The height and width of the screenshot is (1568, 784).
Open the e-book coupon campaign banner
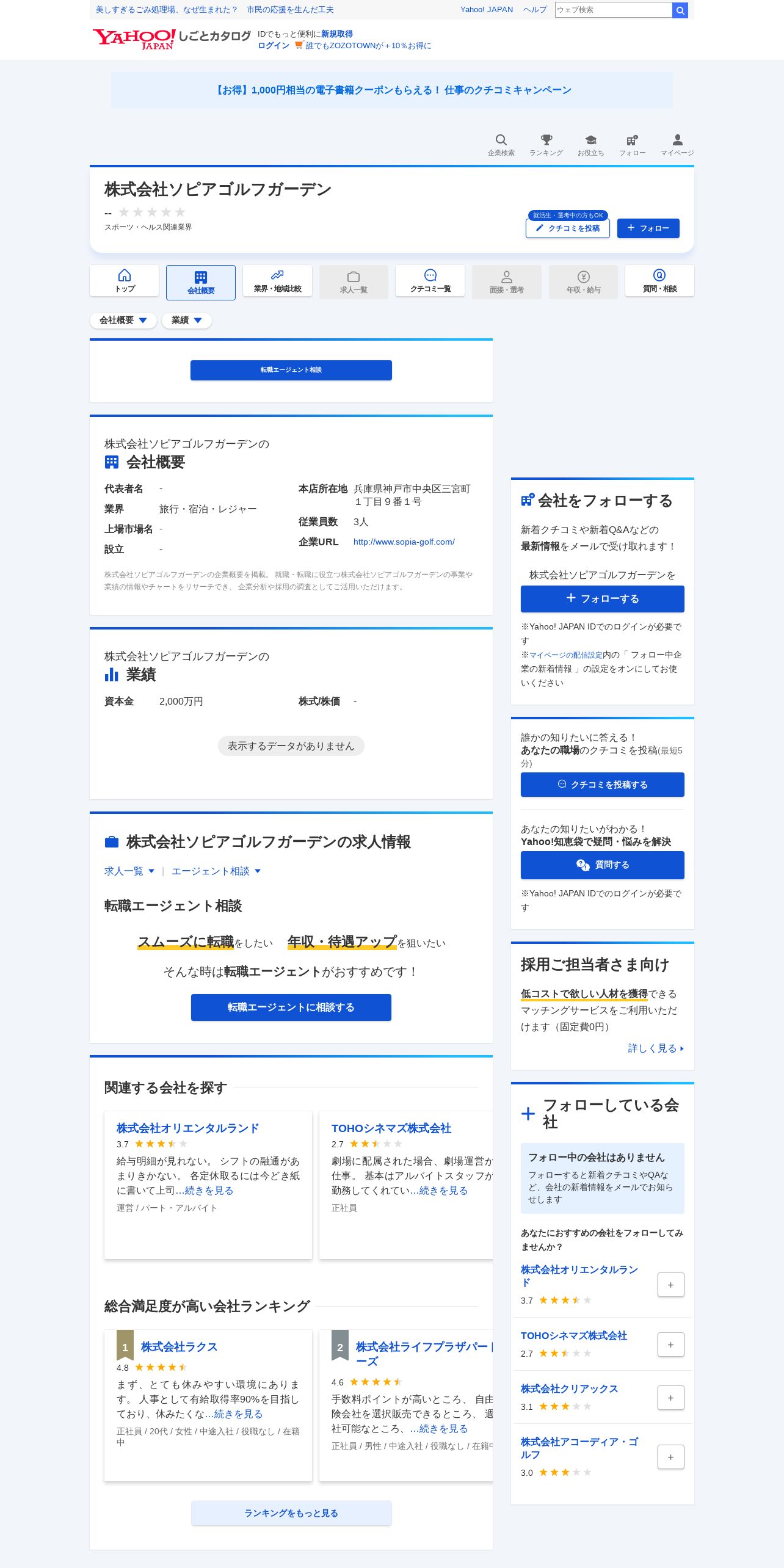(392, 90)
